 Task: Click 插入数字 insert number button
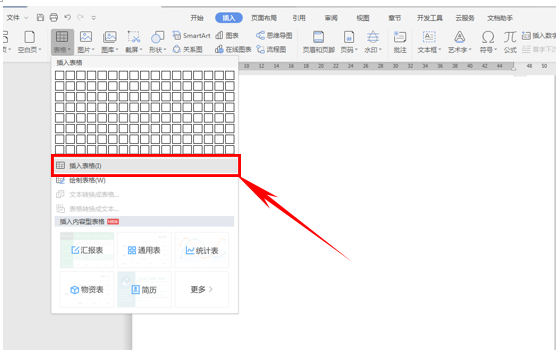[539, 35]
